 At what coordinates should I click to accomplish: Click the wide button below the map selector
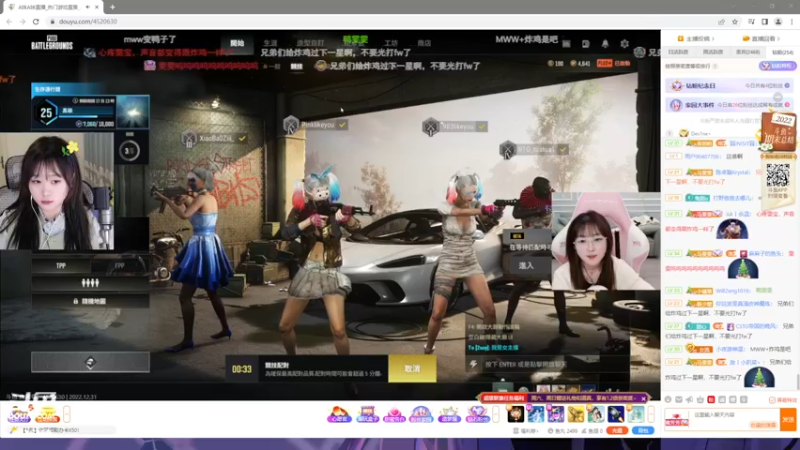pos(90,362)
